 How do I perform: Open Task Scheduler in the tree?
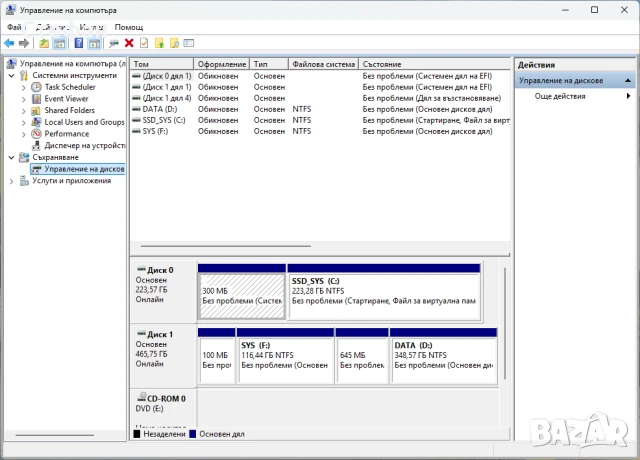click(x=69, y=87)
